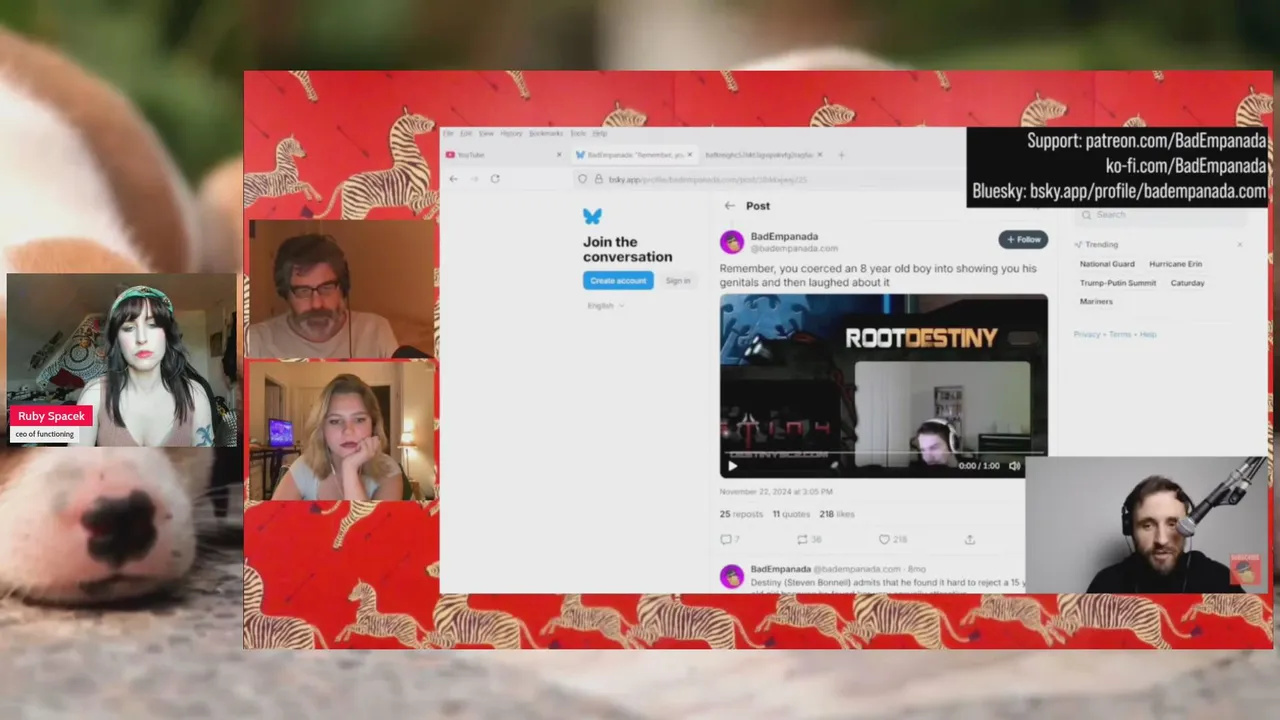
Task: Switch to the BadEmpanada post tab
Action: click(635, 155)
